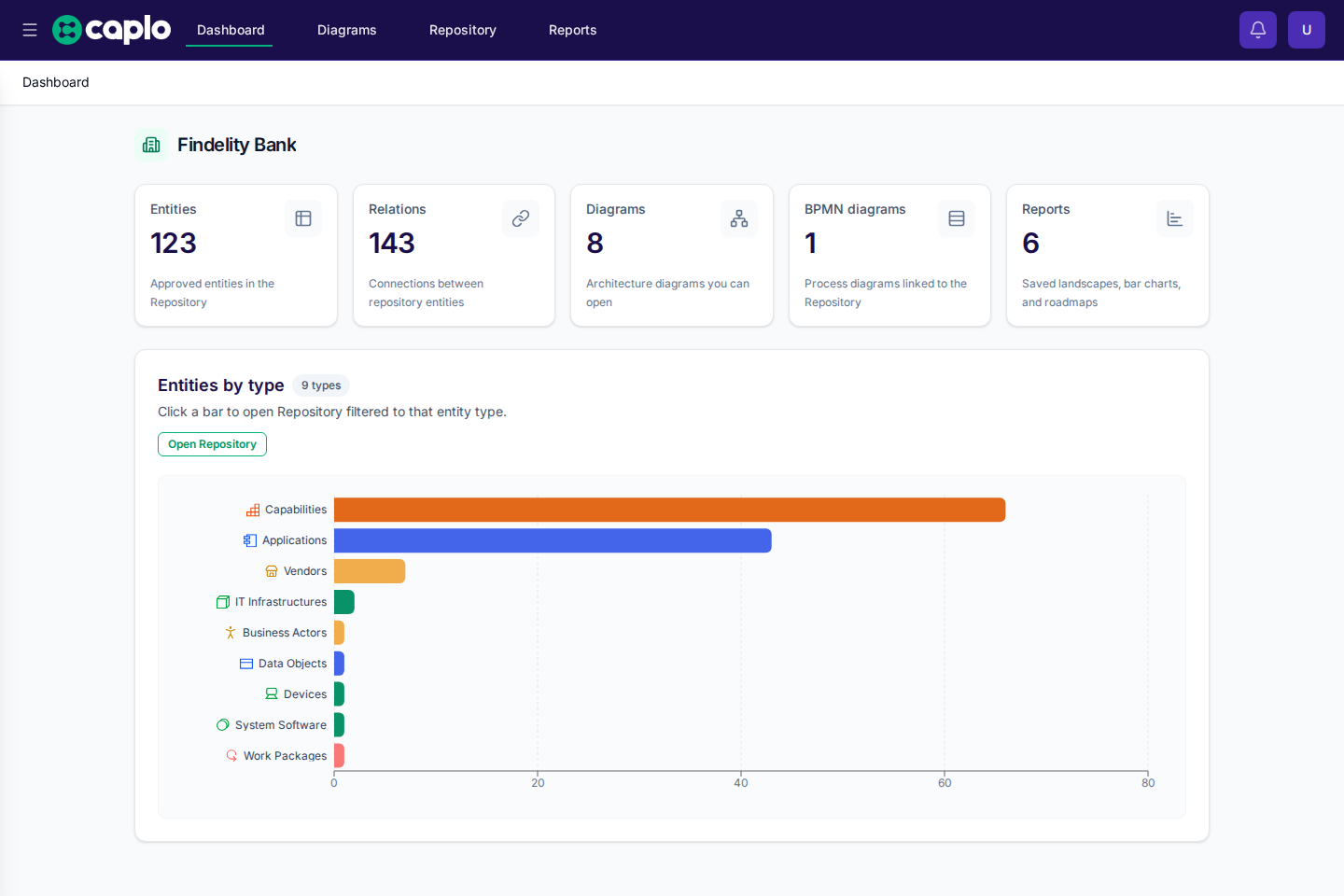
Task: Click the 143 relations count
Action: pyautogui.click(x=392, y=244)
